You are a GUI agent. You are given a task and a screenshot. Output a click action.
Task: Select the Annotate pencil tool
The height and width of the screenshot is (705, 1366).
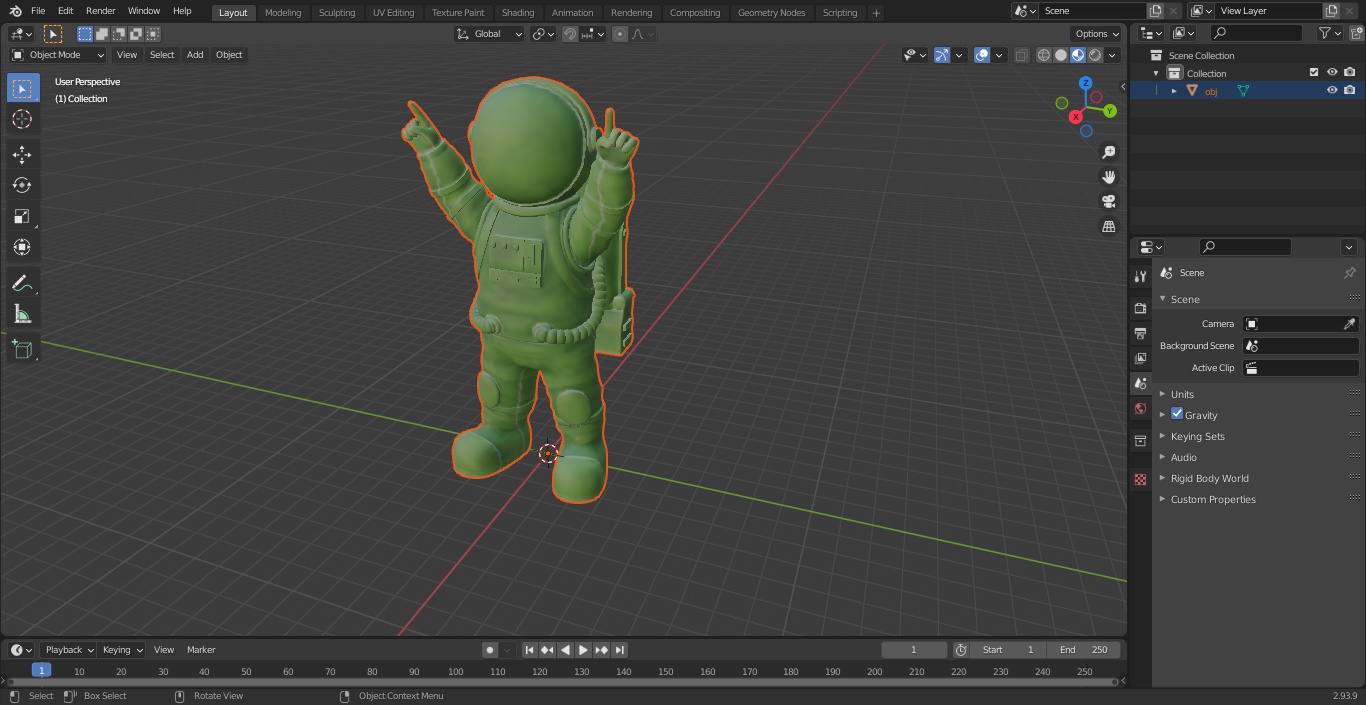pos(22,283)
